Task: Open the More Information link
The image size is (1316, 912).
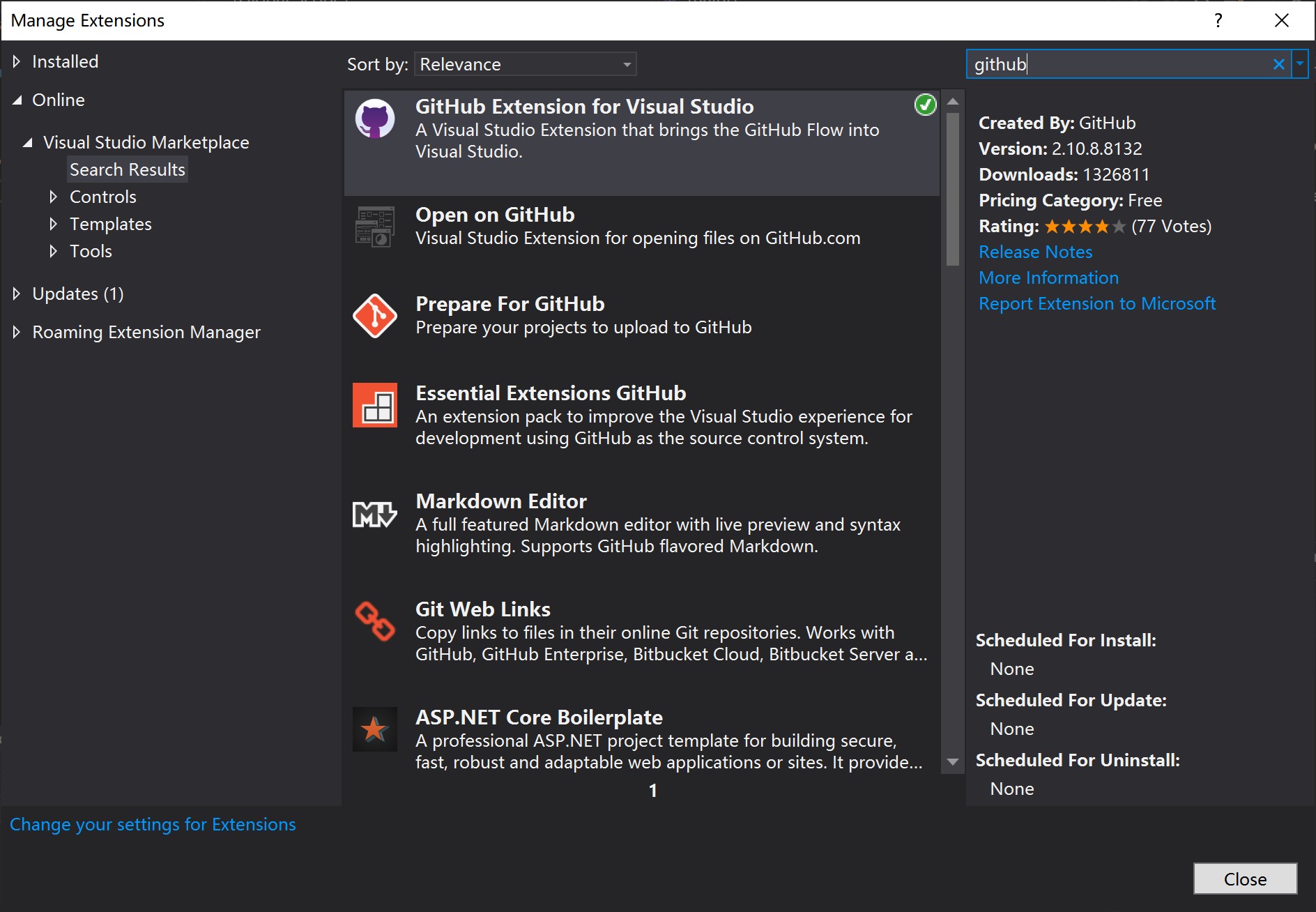Action: [1048, 278]
